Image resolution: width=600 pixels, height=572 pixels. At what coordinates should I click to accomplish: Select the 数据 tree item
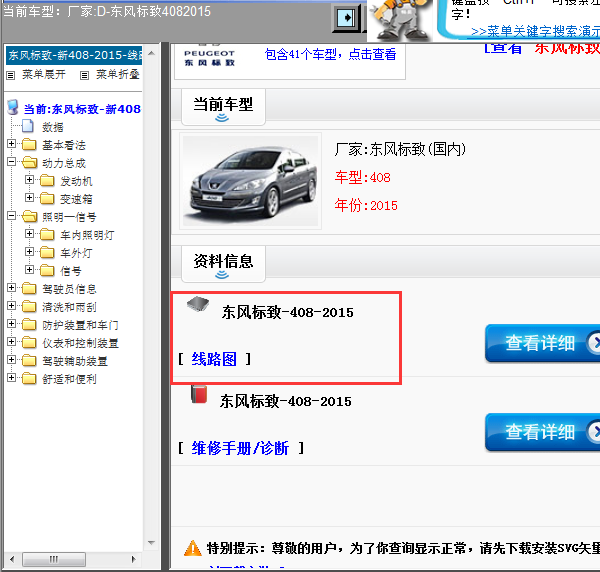[x=53, y=127]
